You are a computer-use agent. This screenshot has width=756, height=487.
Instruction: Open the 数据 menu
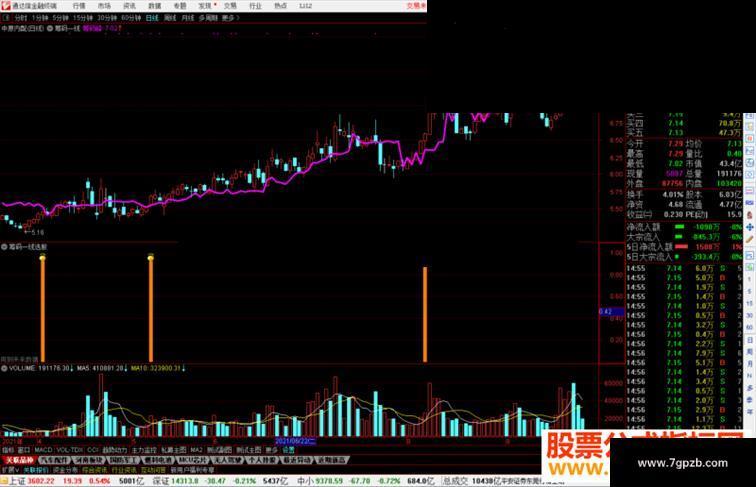(x=155, y=6)
